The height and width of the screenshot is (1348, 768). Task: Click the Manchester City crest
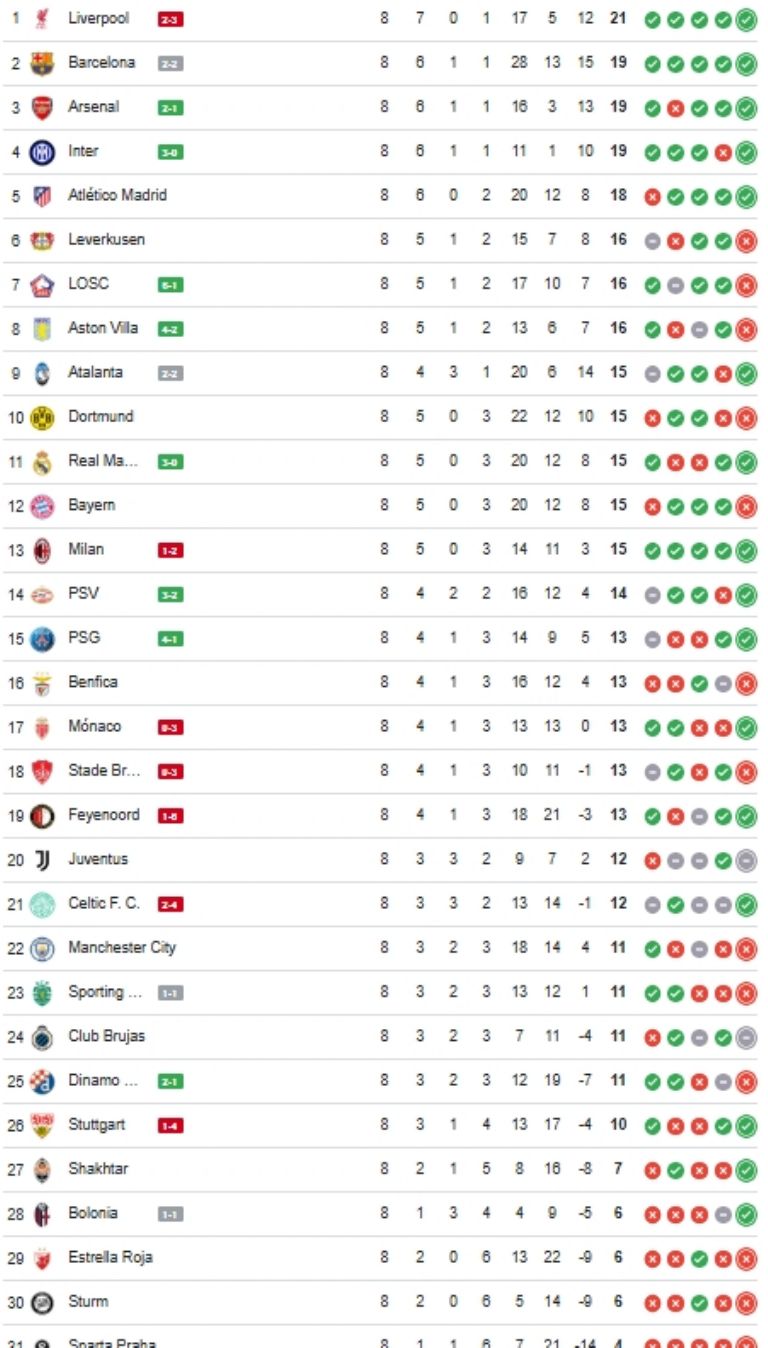pyautogui.click(x=42, y=948)
